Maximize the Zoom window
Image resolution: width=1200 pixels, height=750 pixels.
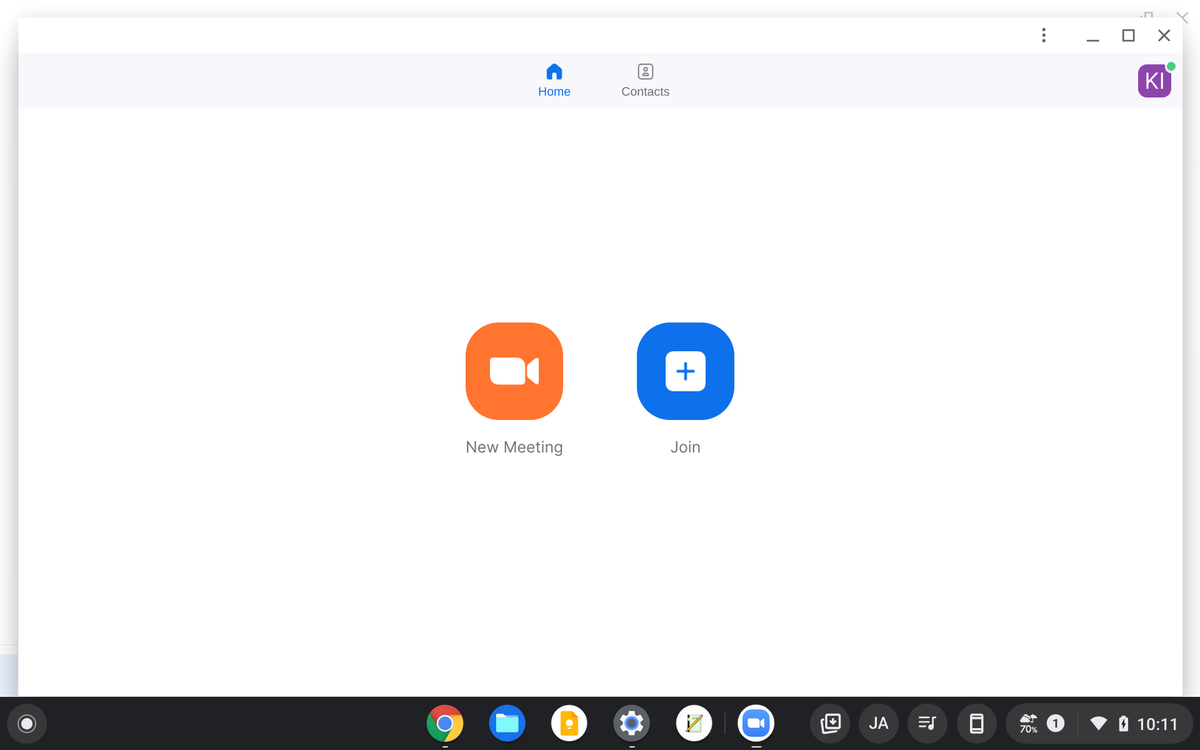point(1128,35)
